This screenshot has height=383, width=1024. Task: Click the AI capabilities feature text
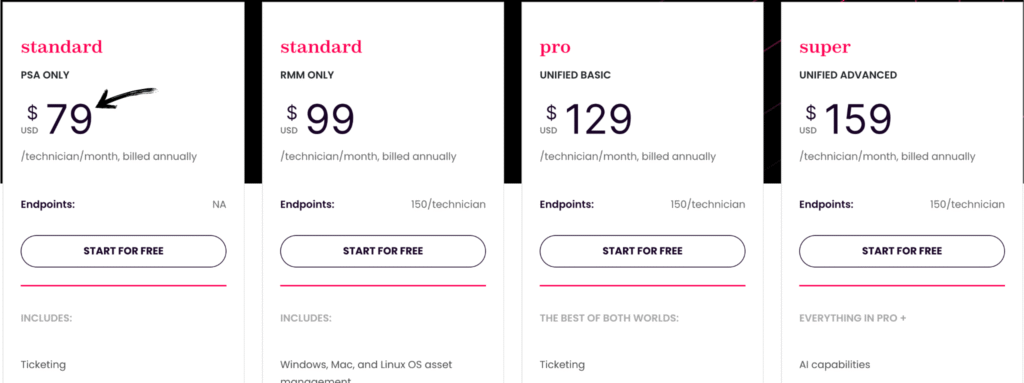pyautogui.click(x=835, y=365)
